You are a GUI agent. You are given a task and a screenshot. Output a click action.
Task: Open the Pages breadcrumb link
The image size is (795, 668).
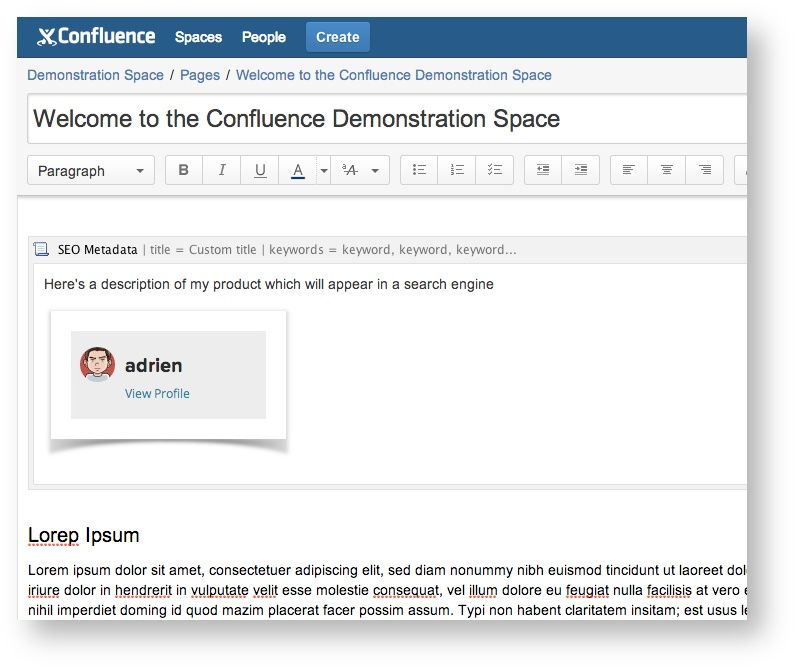coord(200,76)
